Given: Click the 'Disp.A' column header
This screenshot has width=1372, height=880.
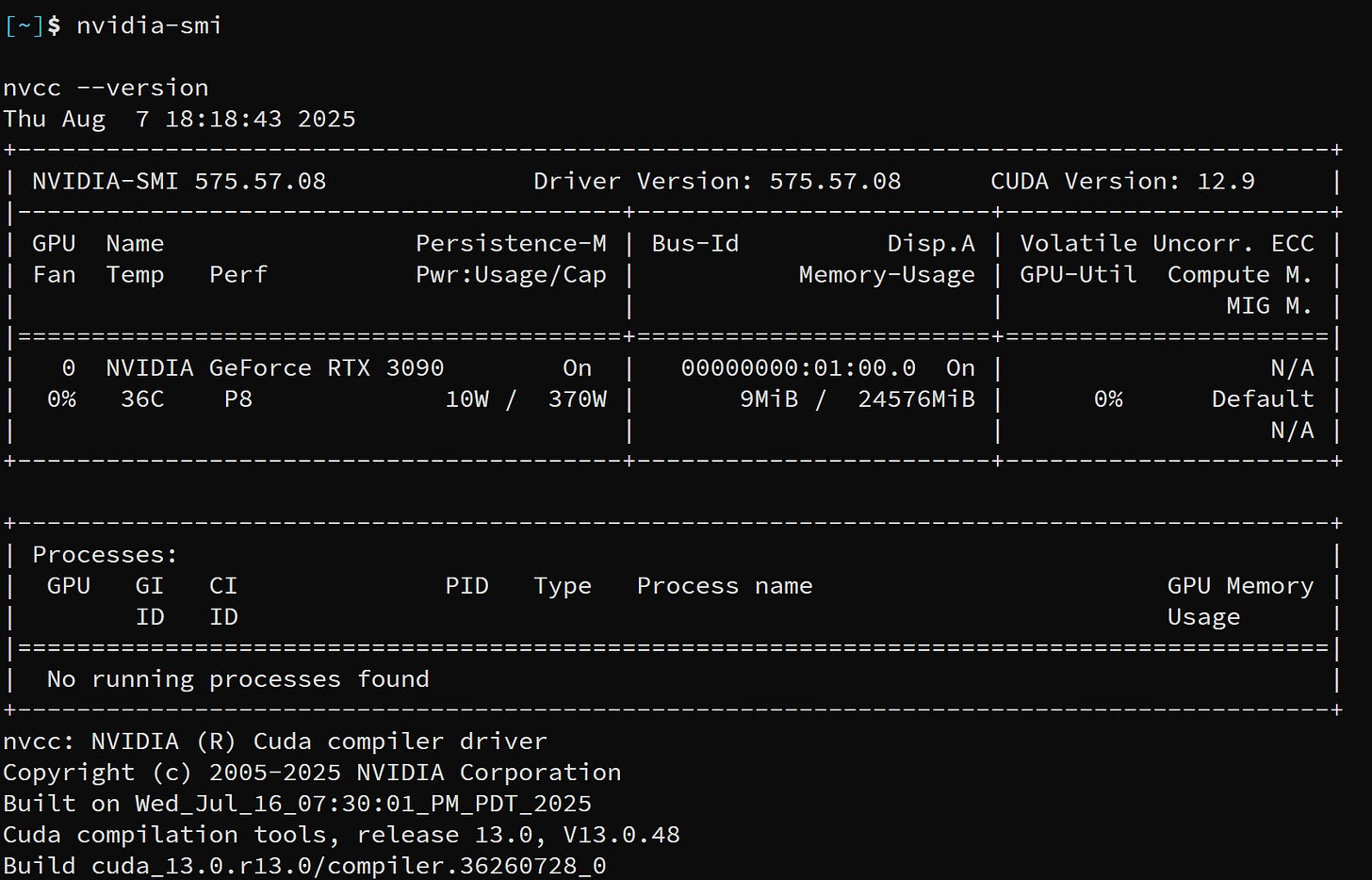Looking at the screenshot, I should pyautogui.click(x=931, y=243).
